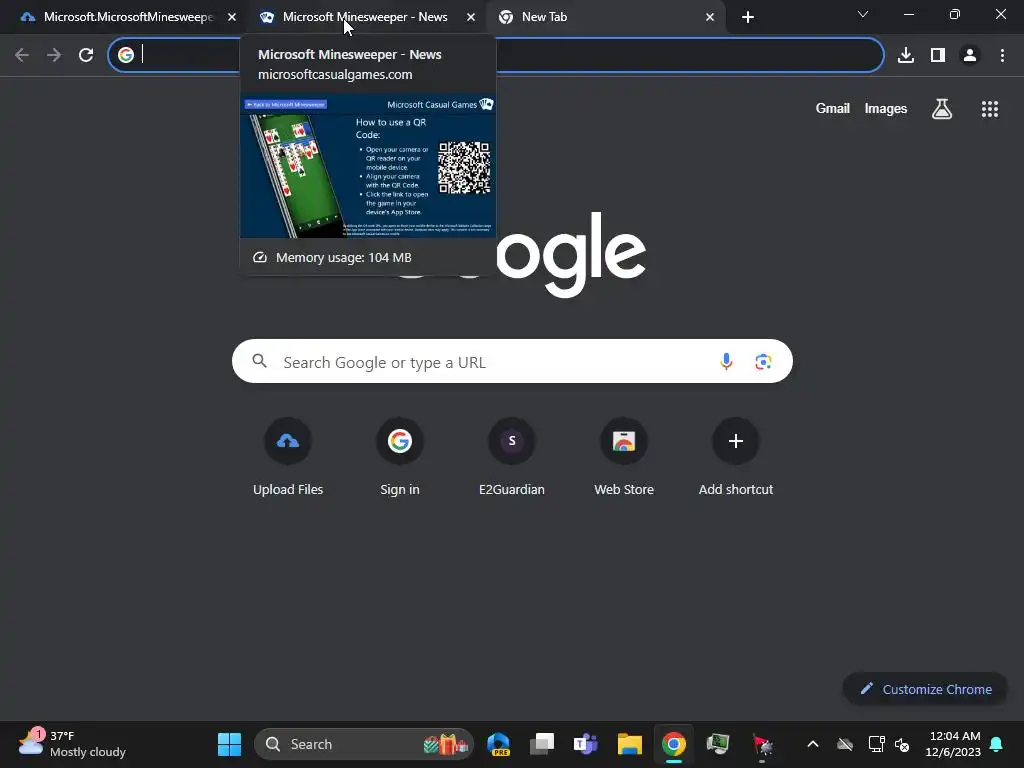Click Customize Chrome button
The width and height of the screenshot is (1024, 768).
(925, 689)
